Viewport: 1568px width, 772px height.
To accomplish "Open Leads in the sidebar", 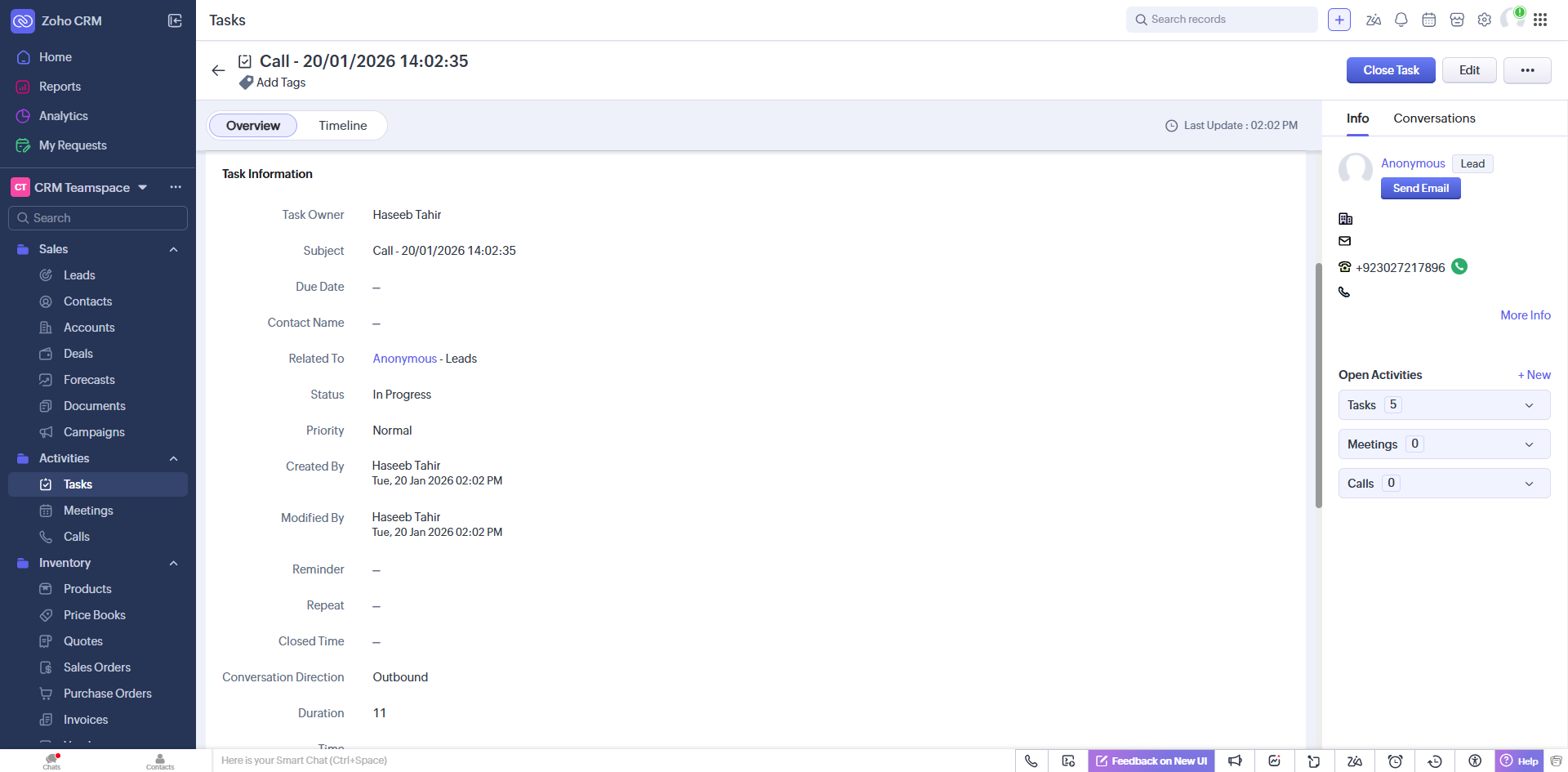I will click(x=79, y=275).
